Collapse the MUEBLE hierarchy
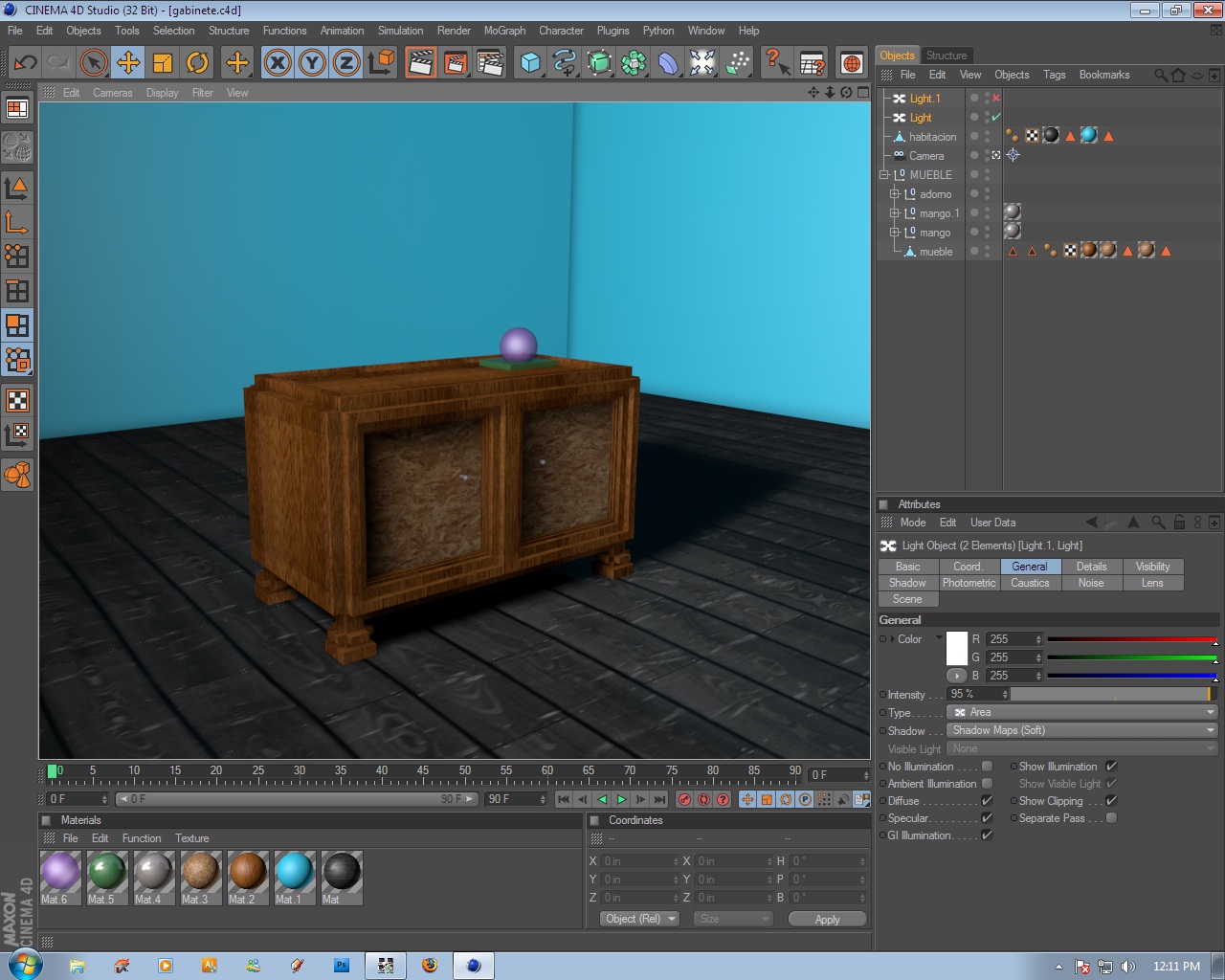 [884, 175]
